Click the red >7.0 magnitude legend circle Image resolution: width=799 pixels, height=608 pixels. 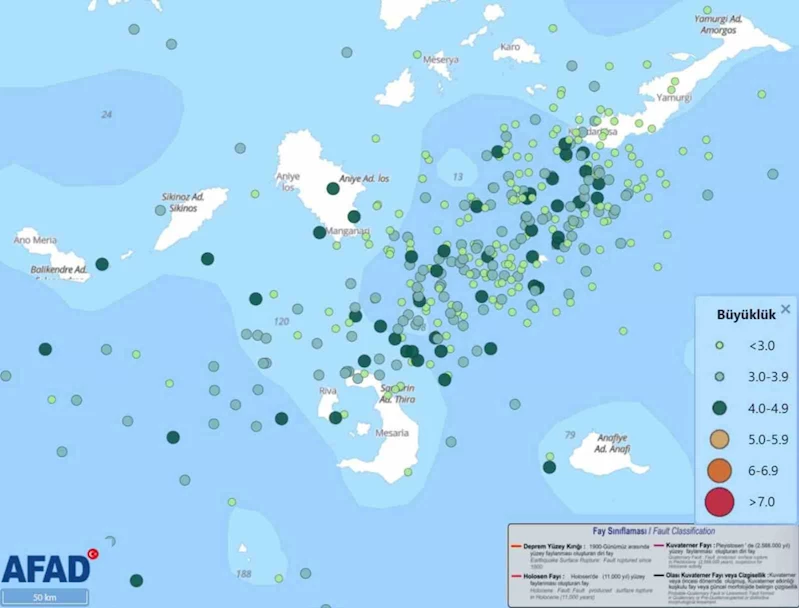(x=719, y=501)
